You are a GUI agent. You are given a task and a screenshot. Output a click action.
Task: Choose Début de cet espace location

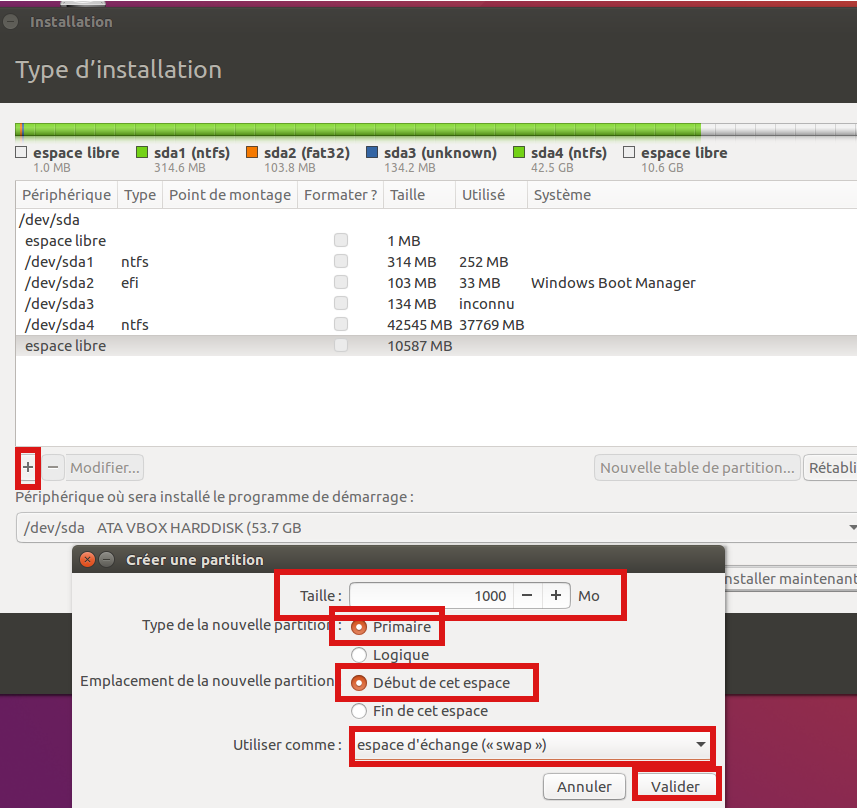359,683
